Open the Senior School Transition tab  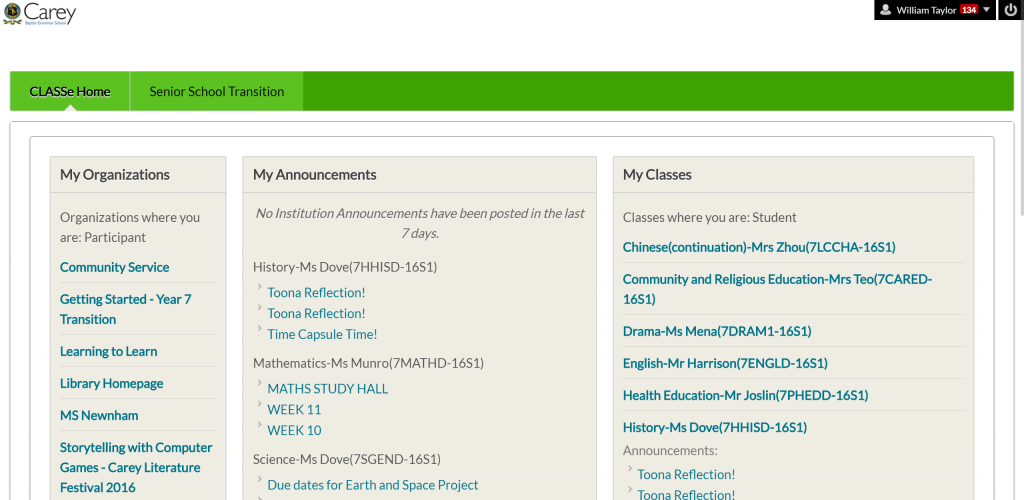click(x=217, y=91)
